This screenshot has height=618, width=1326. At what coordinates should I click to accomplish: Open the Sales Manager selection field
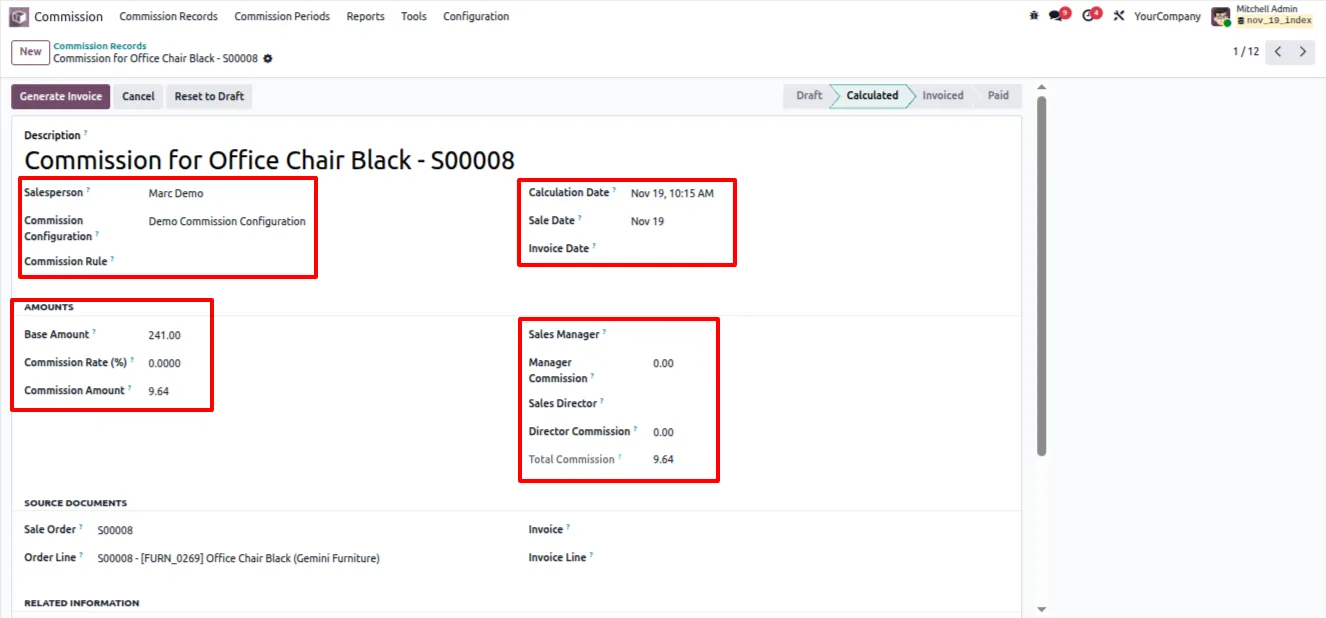point(832,335)
